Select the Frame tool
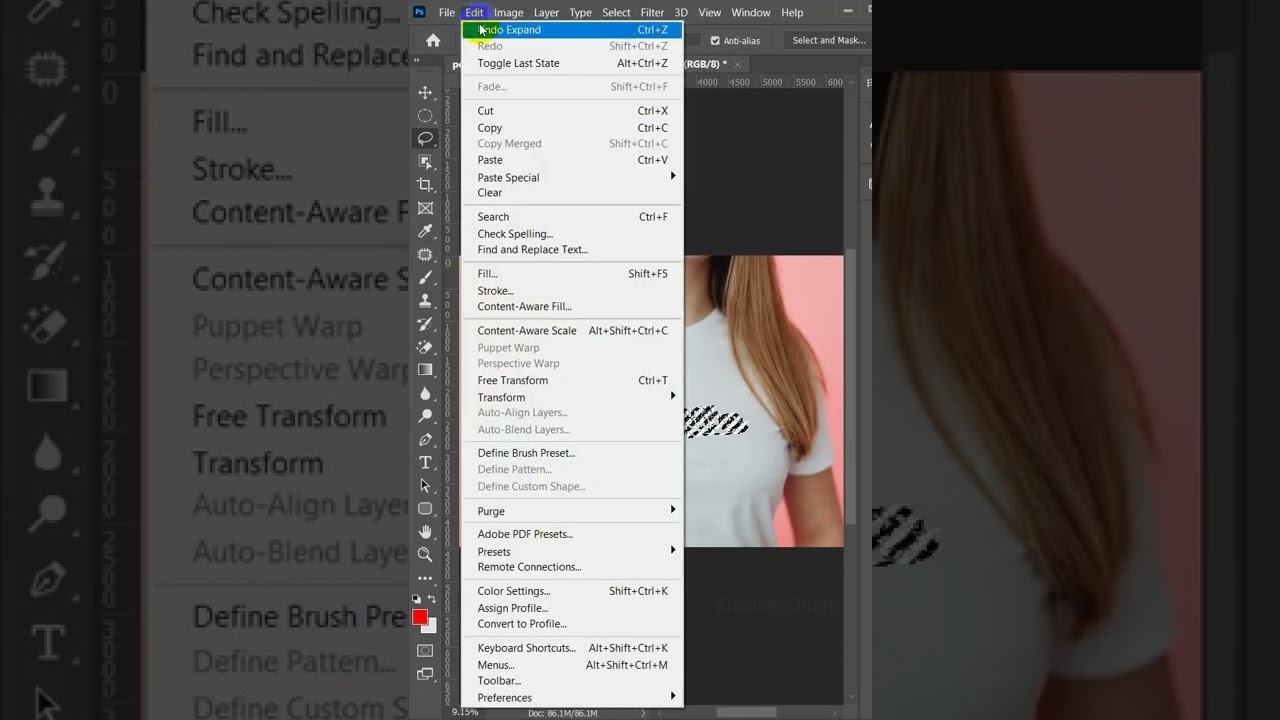1280x720 pixels. click(x=425, y=208)
